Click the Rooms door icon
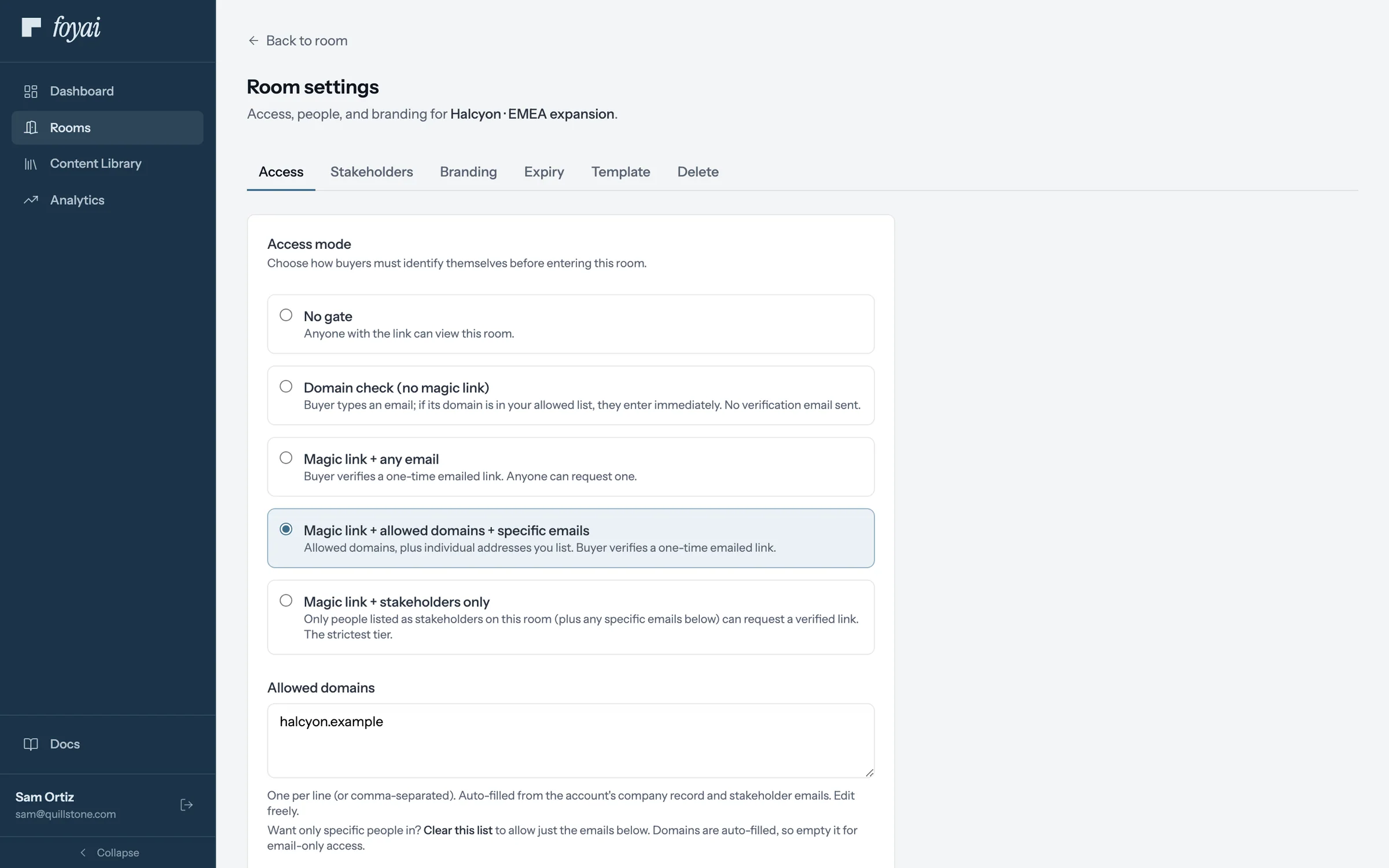 [31, 127]
